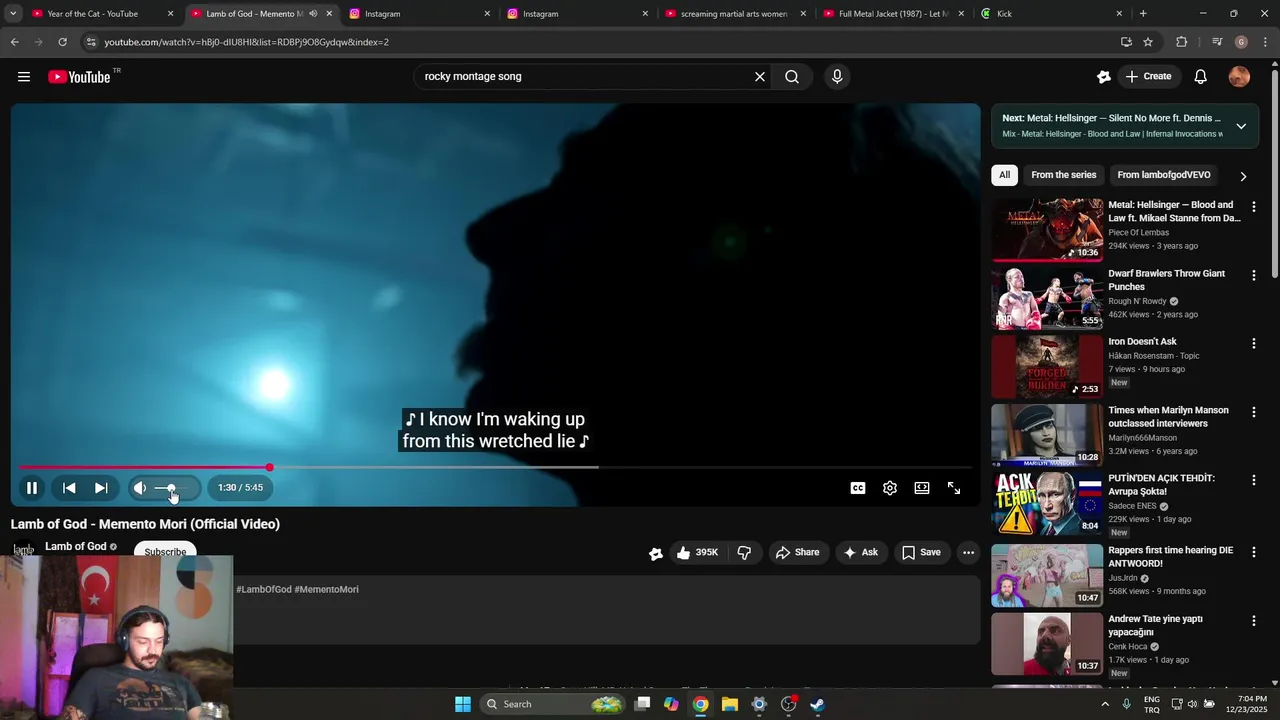The height and width of the screenshot is (720, 1280).
Task: Switch to the Kick browser tab
Action: 1050,14
